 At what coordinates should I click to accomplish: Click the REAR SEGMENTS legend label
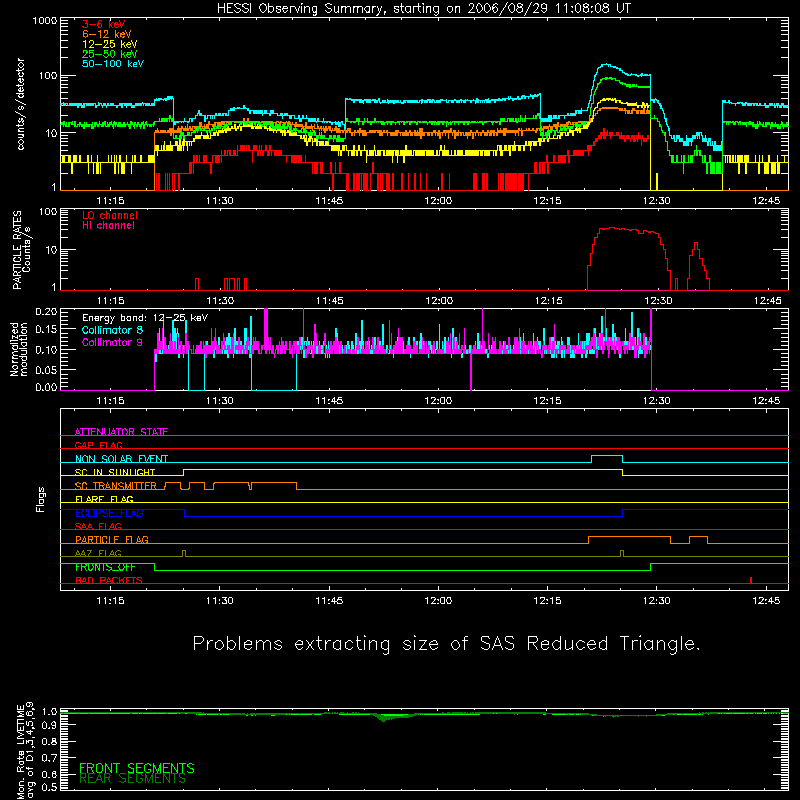[132, 779]
